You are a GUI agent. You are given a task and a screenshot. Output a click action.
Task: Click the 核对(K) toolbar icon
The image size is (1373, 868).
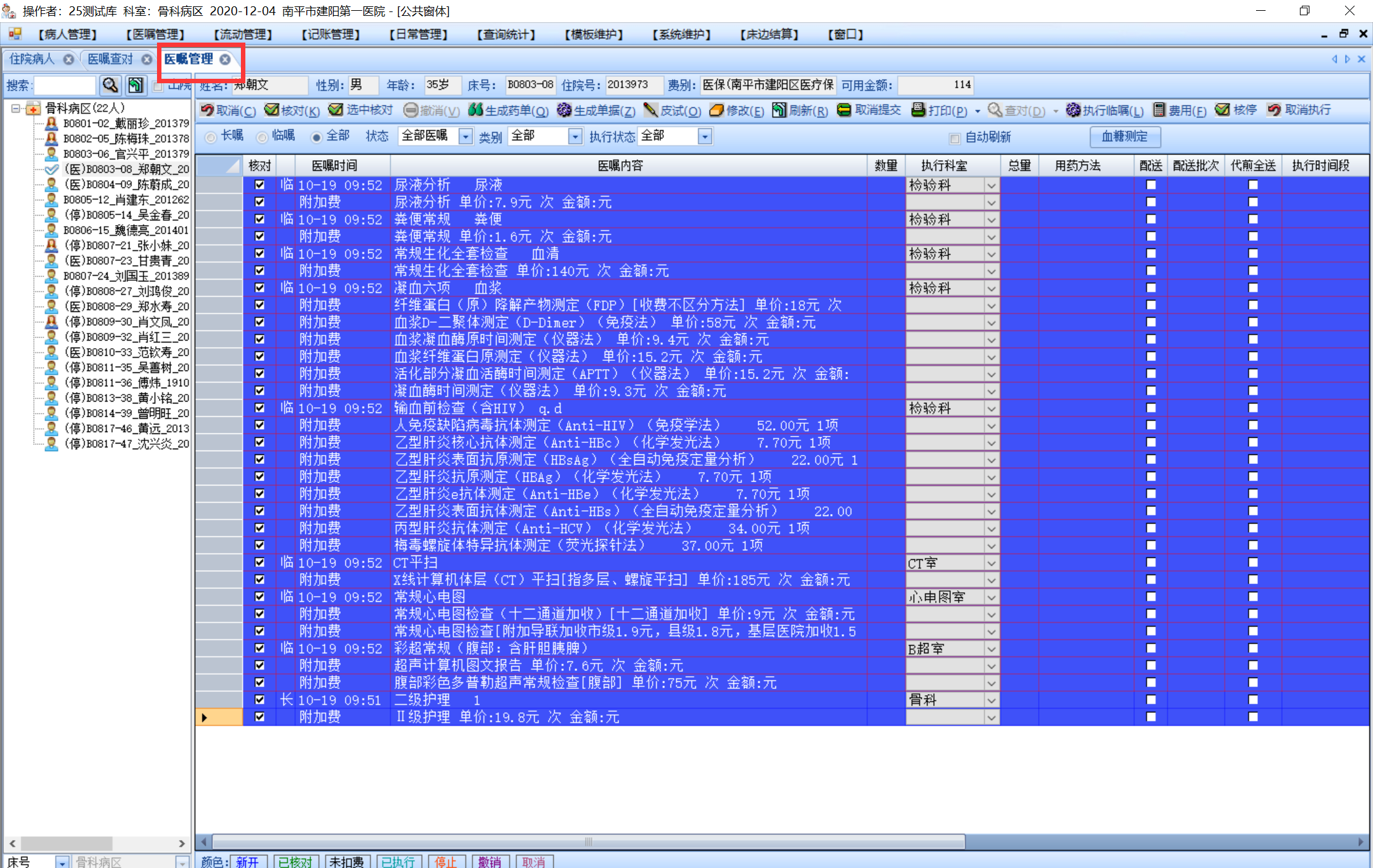tap(272, 111)
